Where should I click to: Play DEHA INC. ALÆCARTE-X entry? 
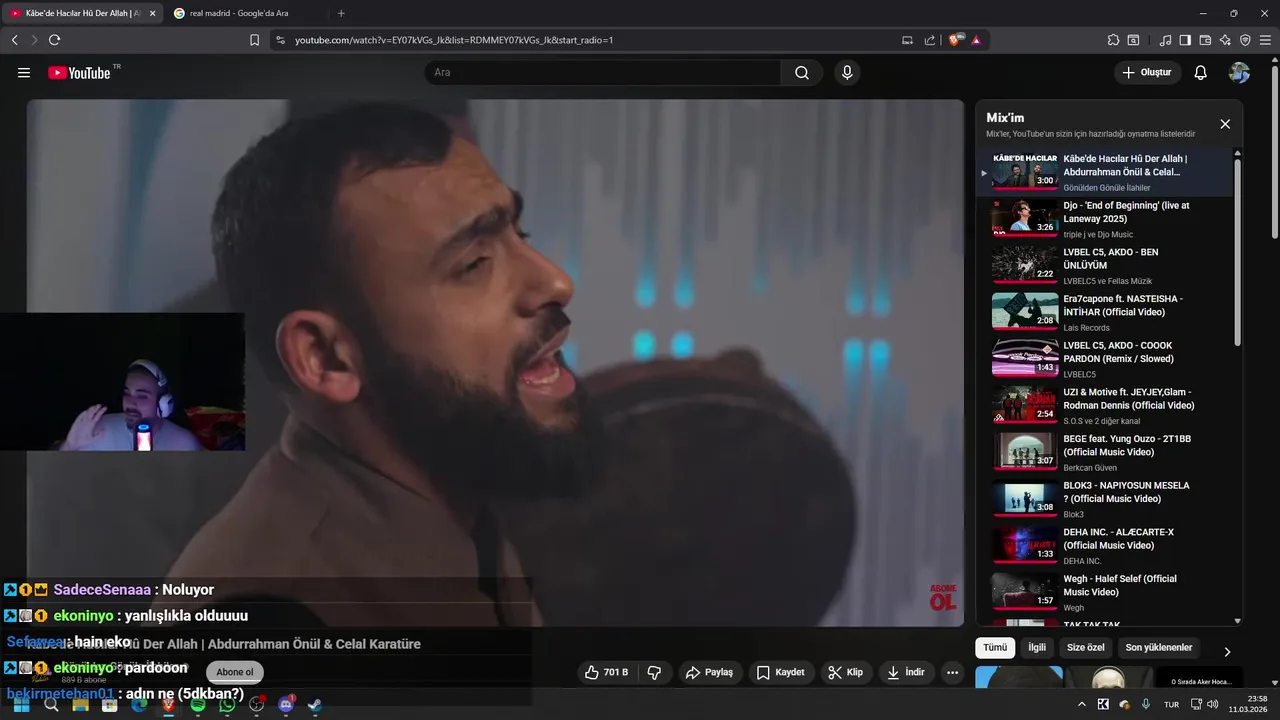tap(1104, 546)
